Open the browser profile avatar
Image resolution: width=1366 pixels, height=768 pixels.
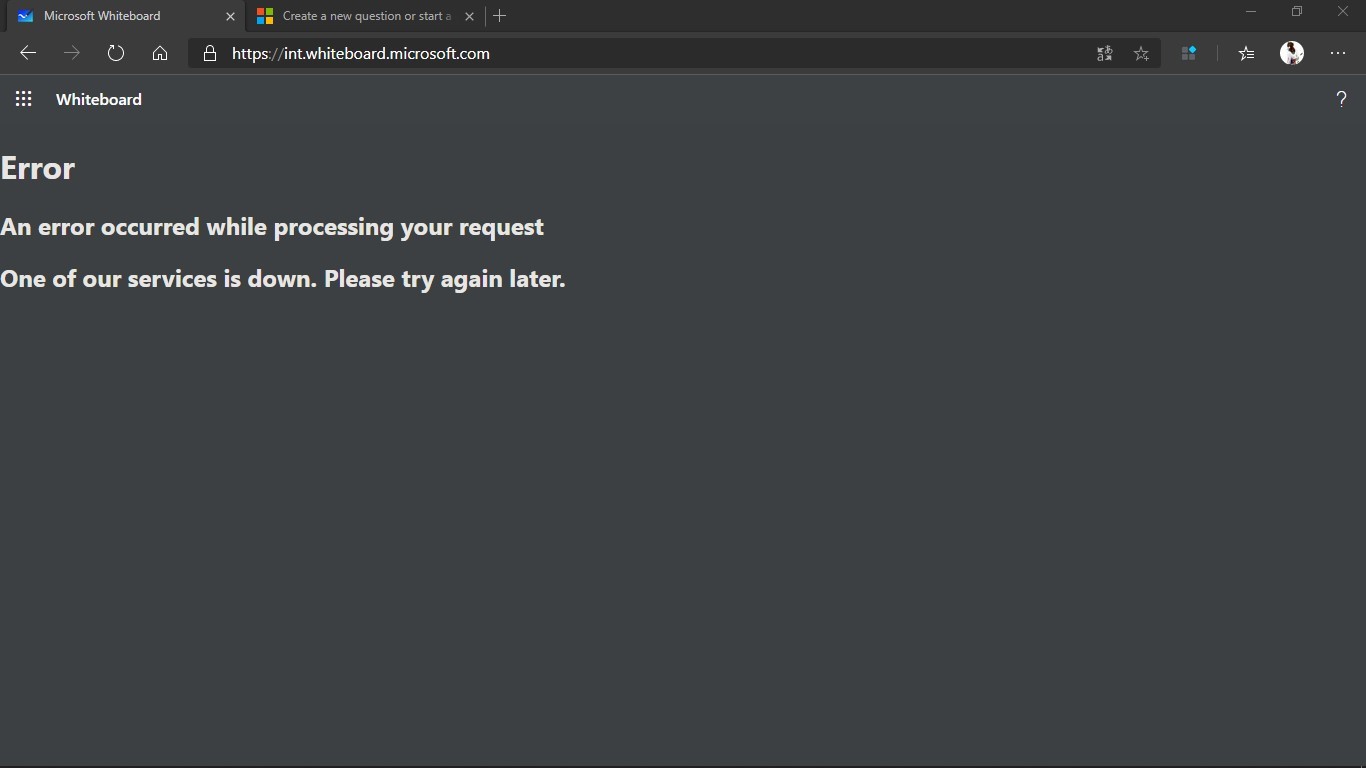pos(1292,54)
